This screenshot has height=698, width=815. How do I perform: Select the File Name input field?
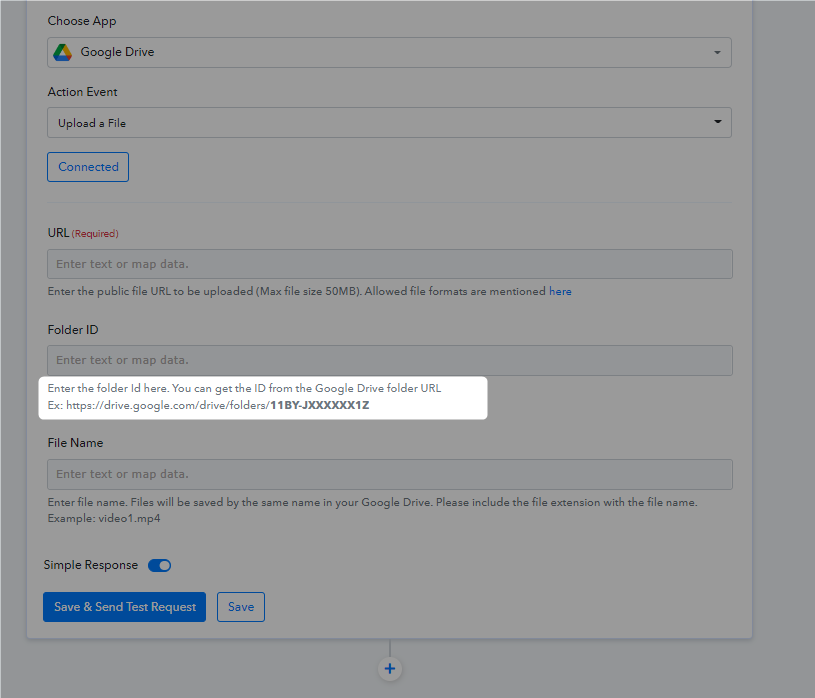390,475
